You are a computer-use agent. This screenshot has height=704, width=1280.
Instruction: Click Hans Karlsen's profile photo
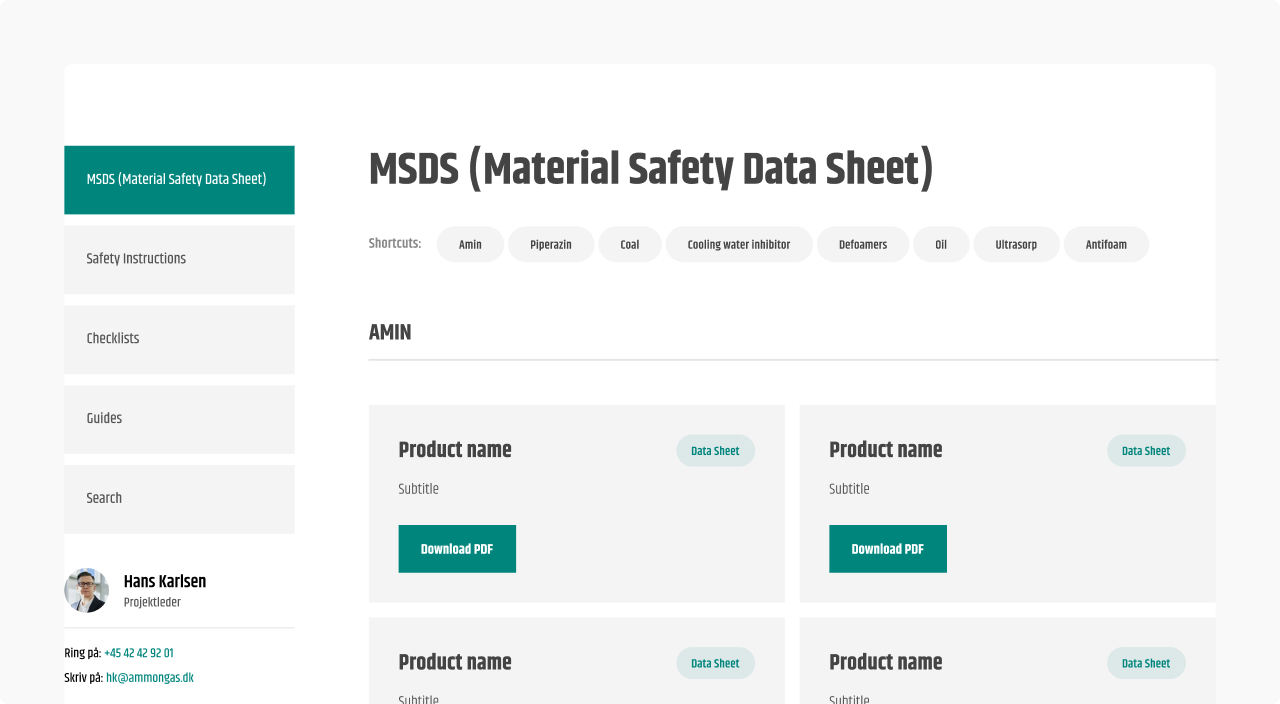(86, 590)
